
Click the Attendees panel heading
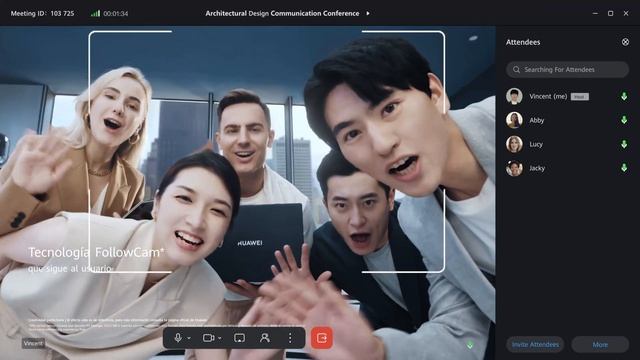523,42
